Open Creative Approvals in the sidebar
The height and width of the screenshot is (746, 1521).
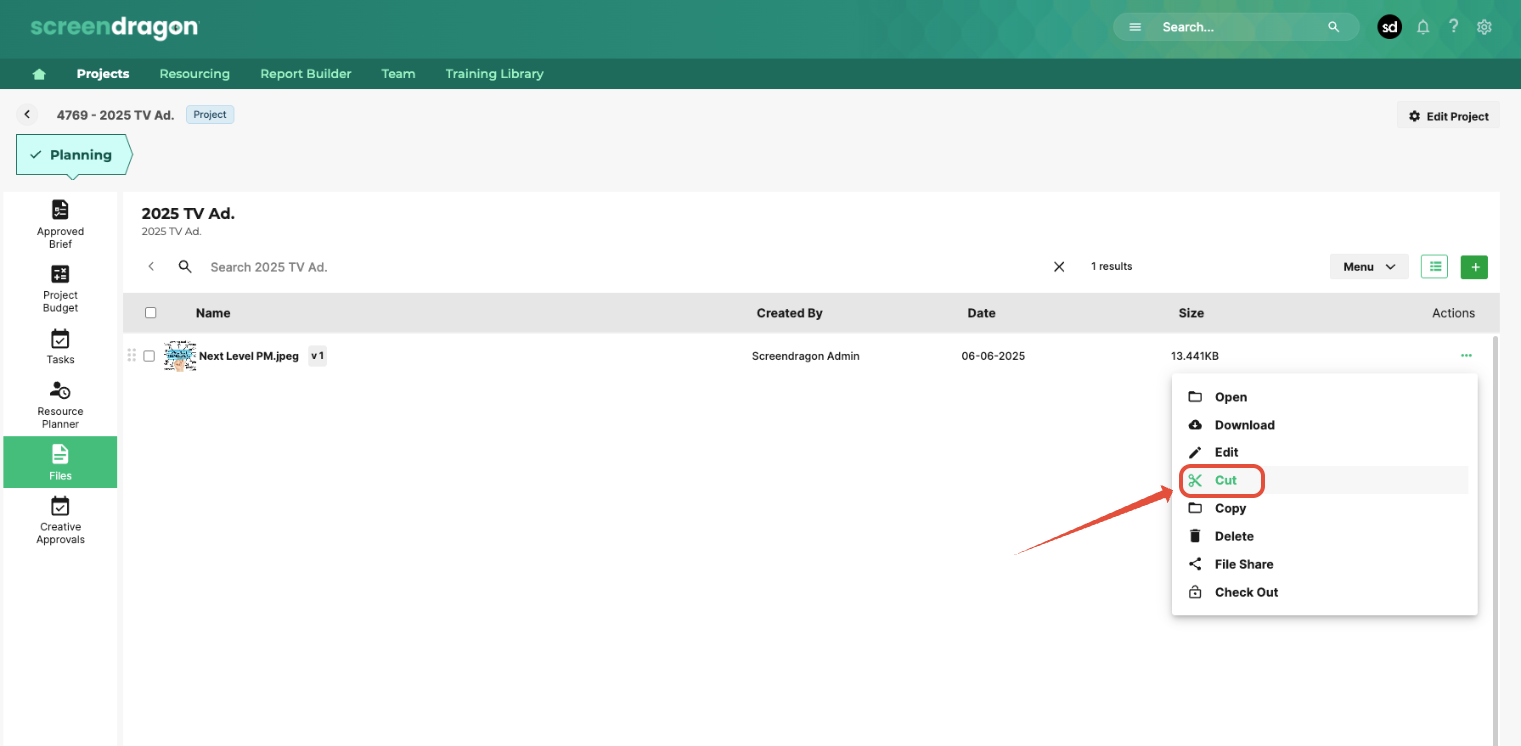(60, 520)
